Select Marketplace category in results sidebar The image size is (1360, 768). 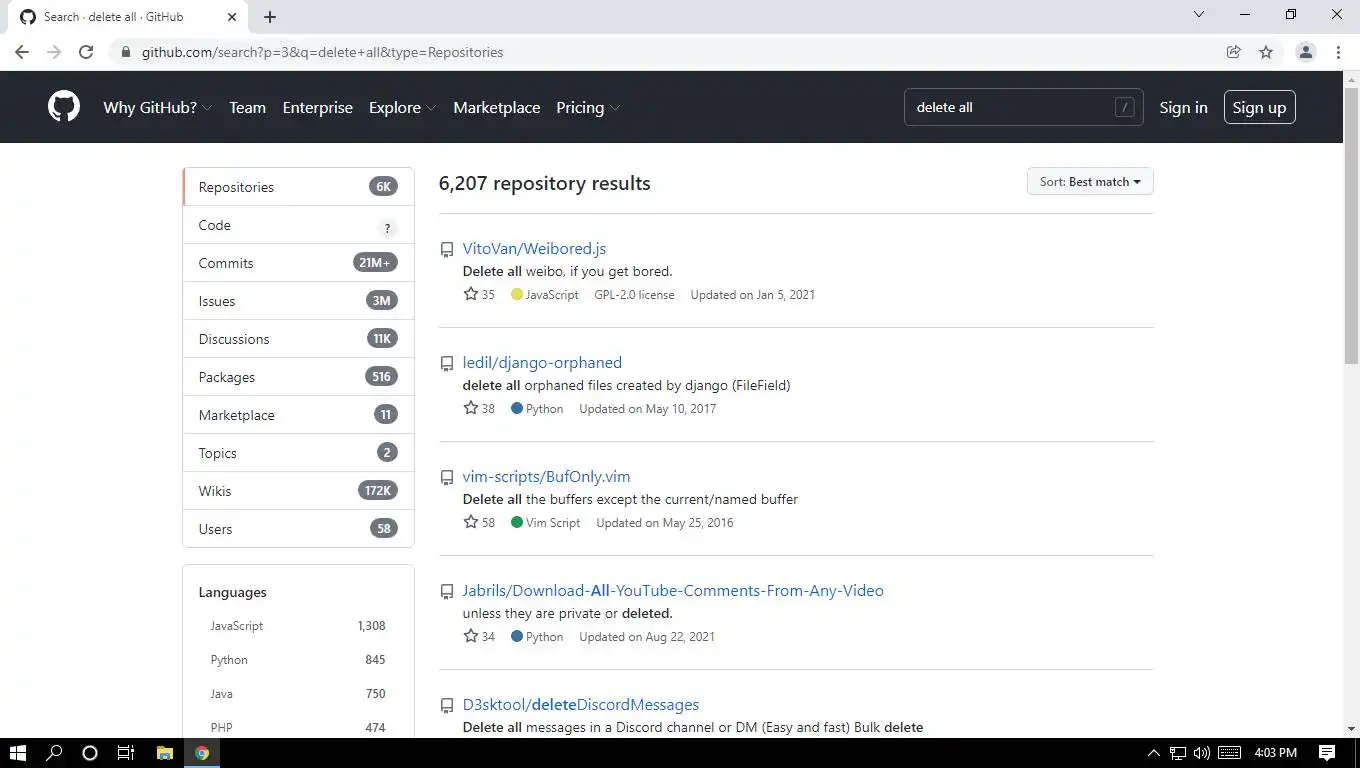[x=298, y=415]
